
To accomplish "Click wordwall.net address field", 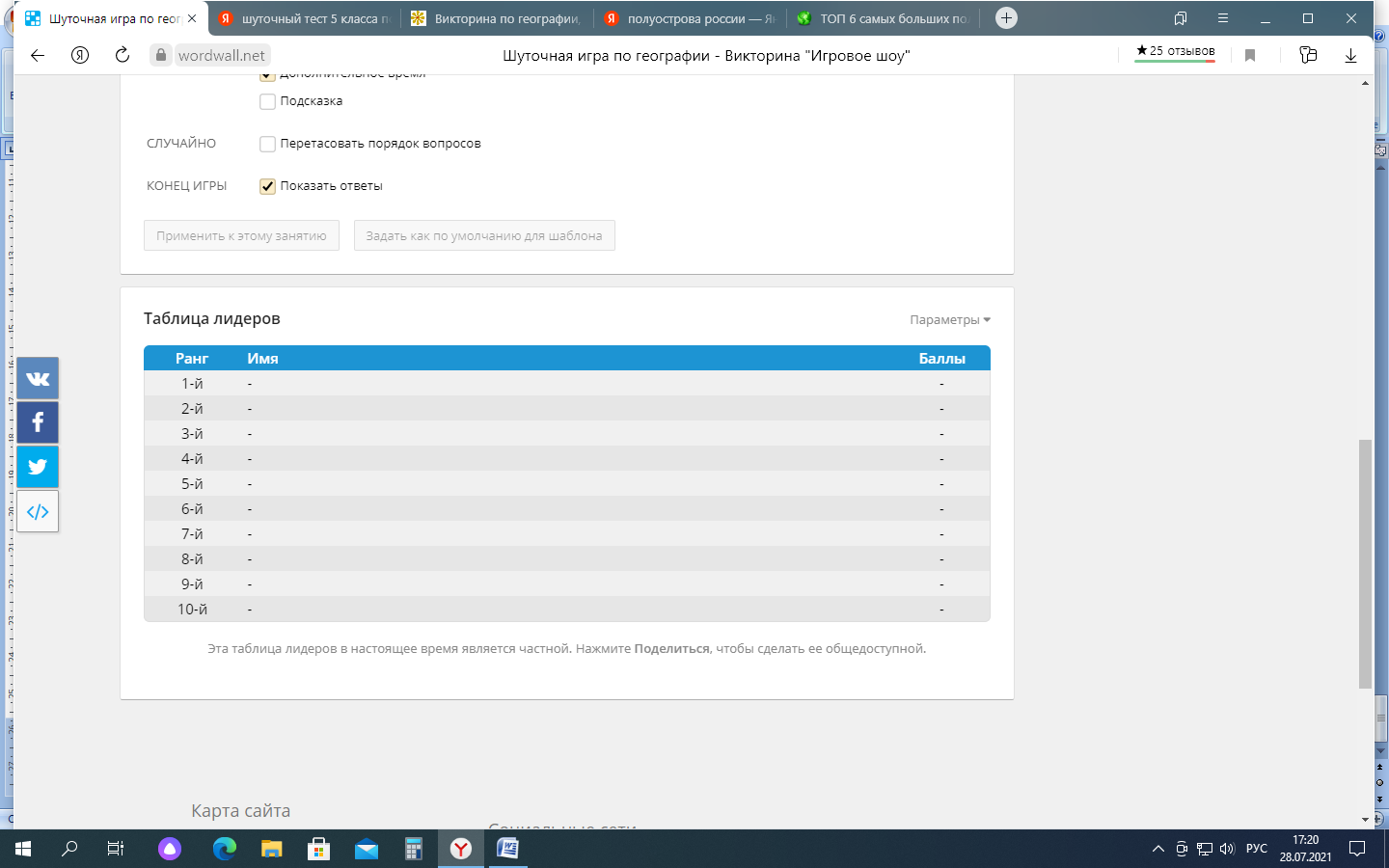I will [222, 55].
